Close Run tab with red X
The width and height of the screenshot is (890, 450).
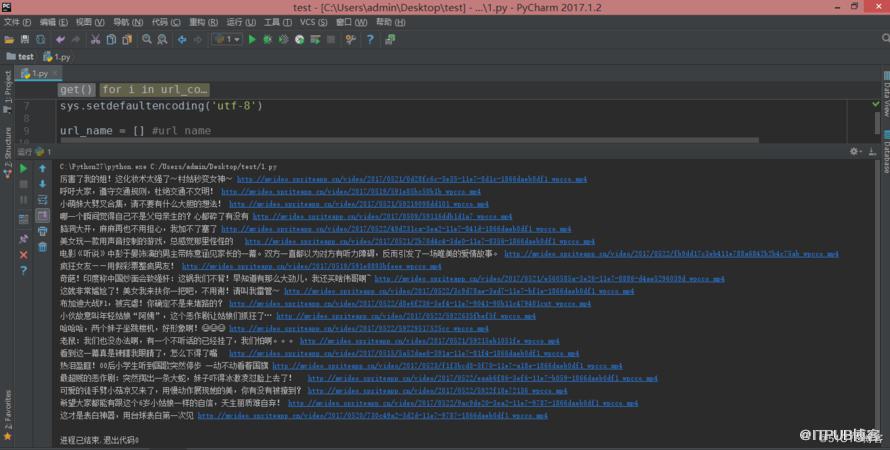[x=23, y=255]
